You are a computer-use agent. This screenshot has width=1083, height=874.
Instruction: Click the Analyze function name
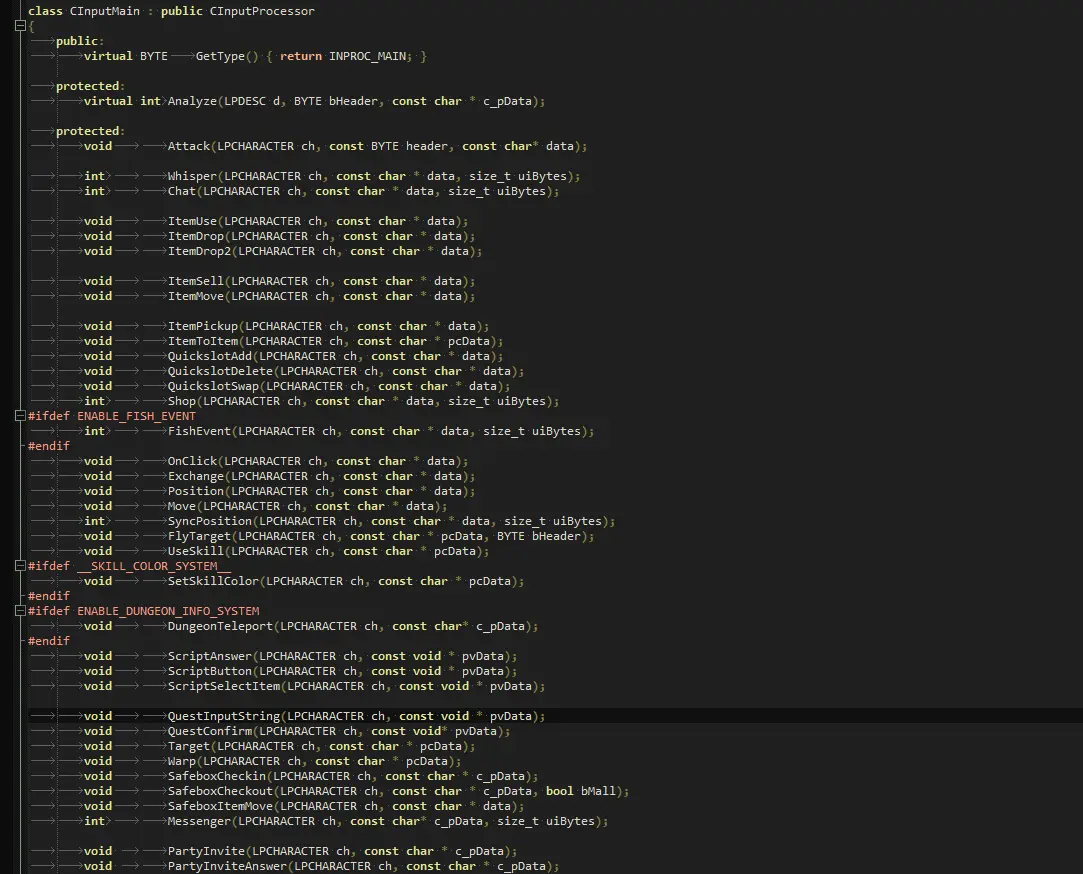[195, 101]
